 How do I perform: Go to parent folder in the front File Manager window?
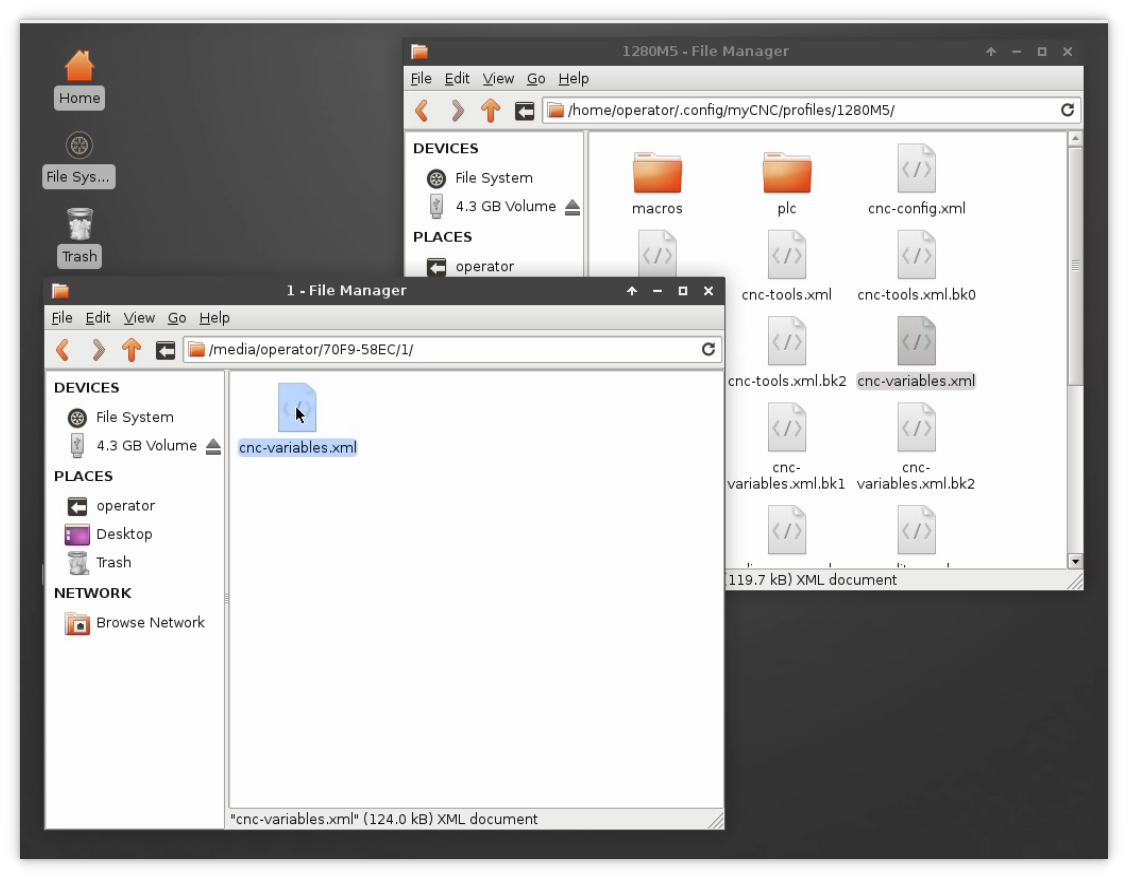(x=131, y=349)
